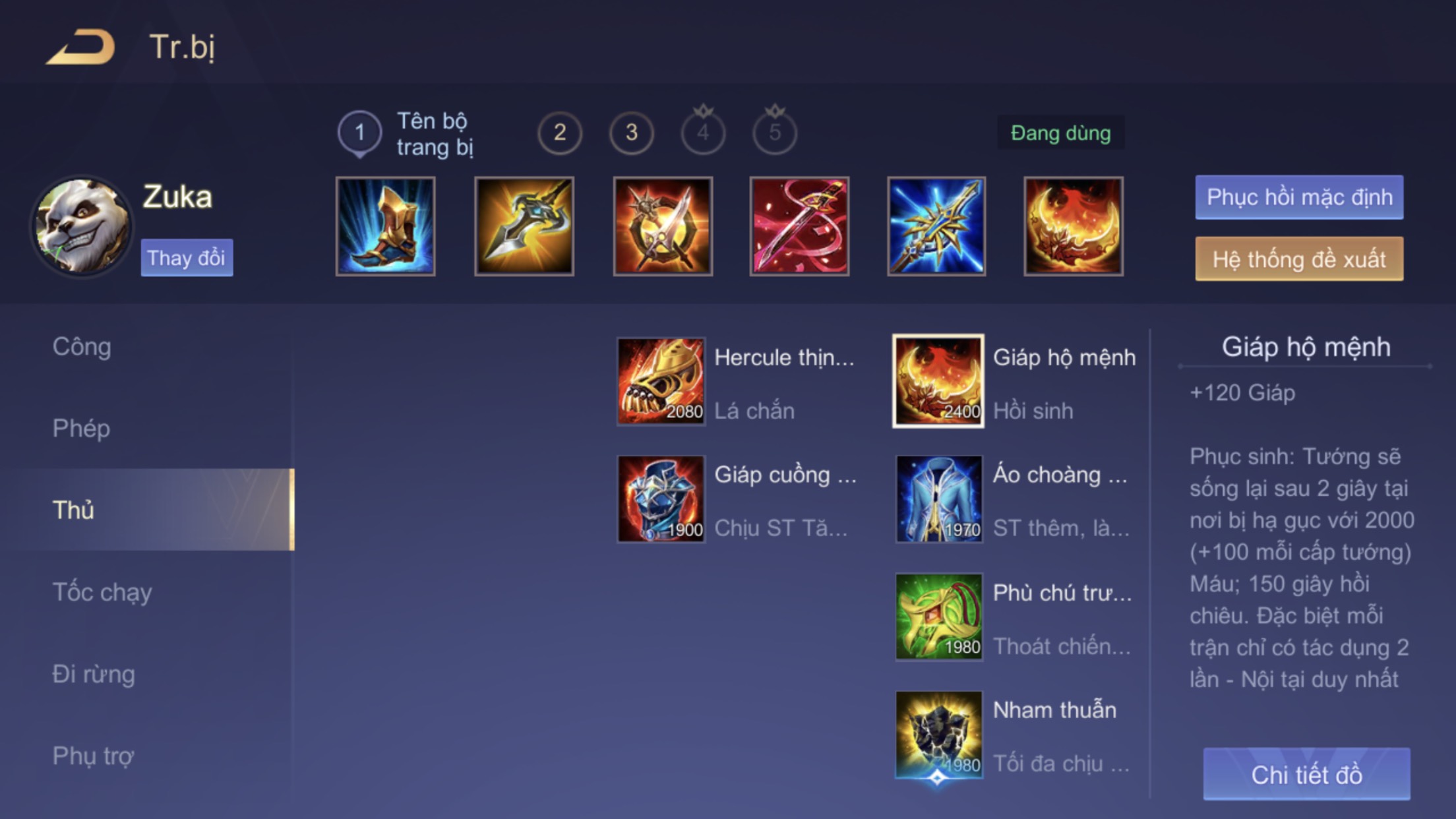Select the crossed blades item in third slot
This screenshot has width=1456, height=819.
(663, 226)
